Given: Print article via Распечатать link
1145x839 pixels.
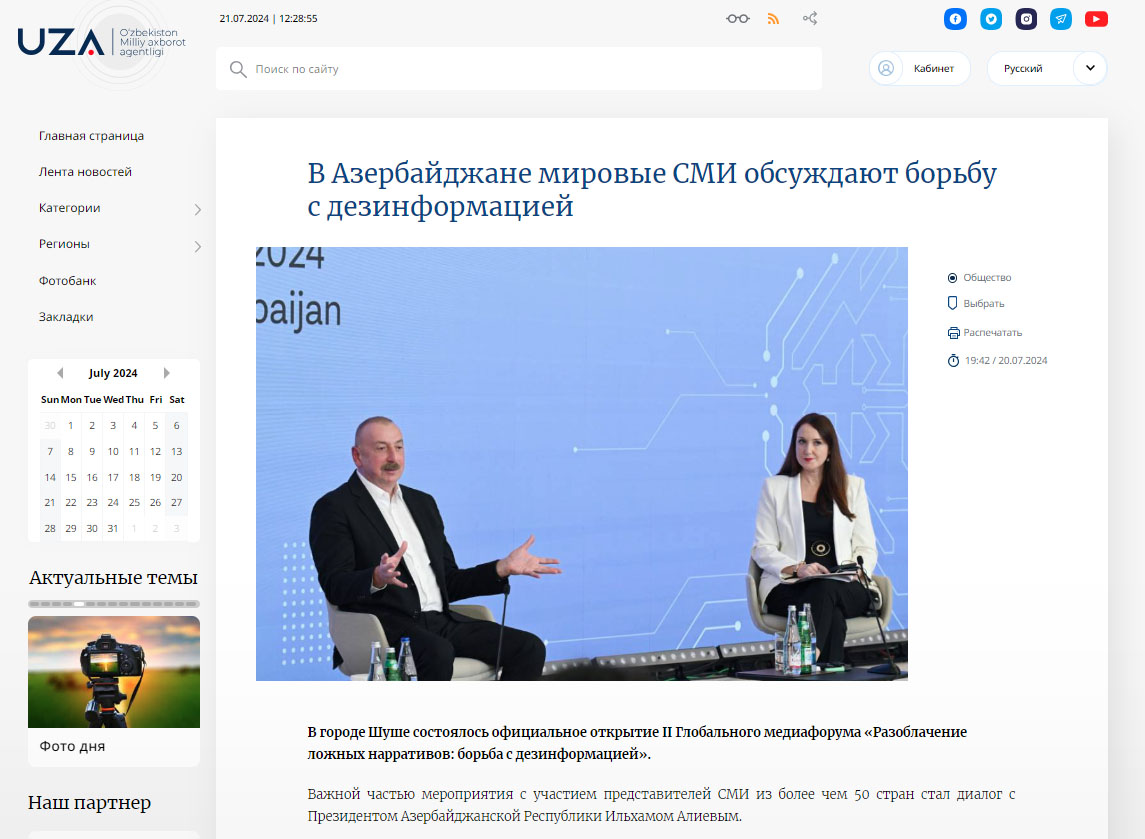Looking at the screenshot, I should (x=992, y=333).
